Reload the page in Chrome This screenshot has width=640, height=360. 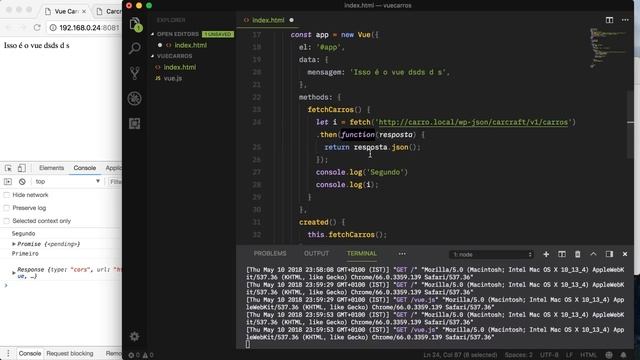click(x=37, y=28)
